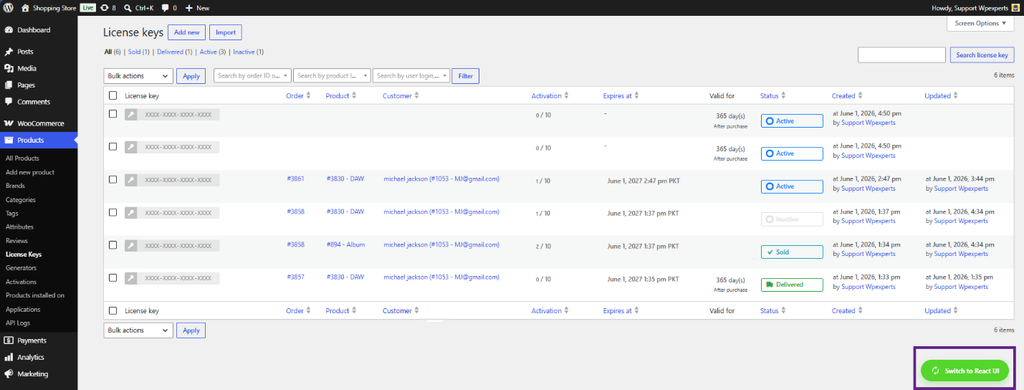Select the checkbox for order #3857 row
Screen dimensions: 1024x390
coord(113,277)
